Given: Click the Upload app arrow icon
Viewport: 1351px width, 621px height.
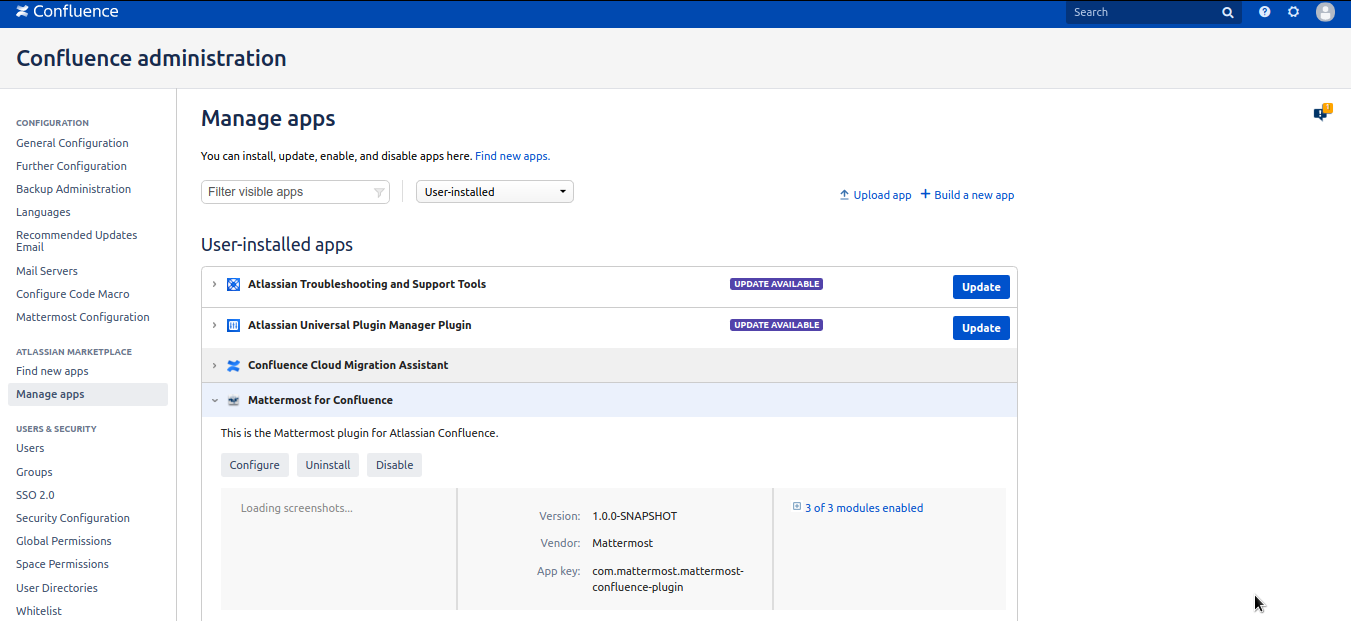Looking at the screenshot, I should 844,195.
